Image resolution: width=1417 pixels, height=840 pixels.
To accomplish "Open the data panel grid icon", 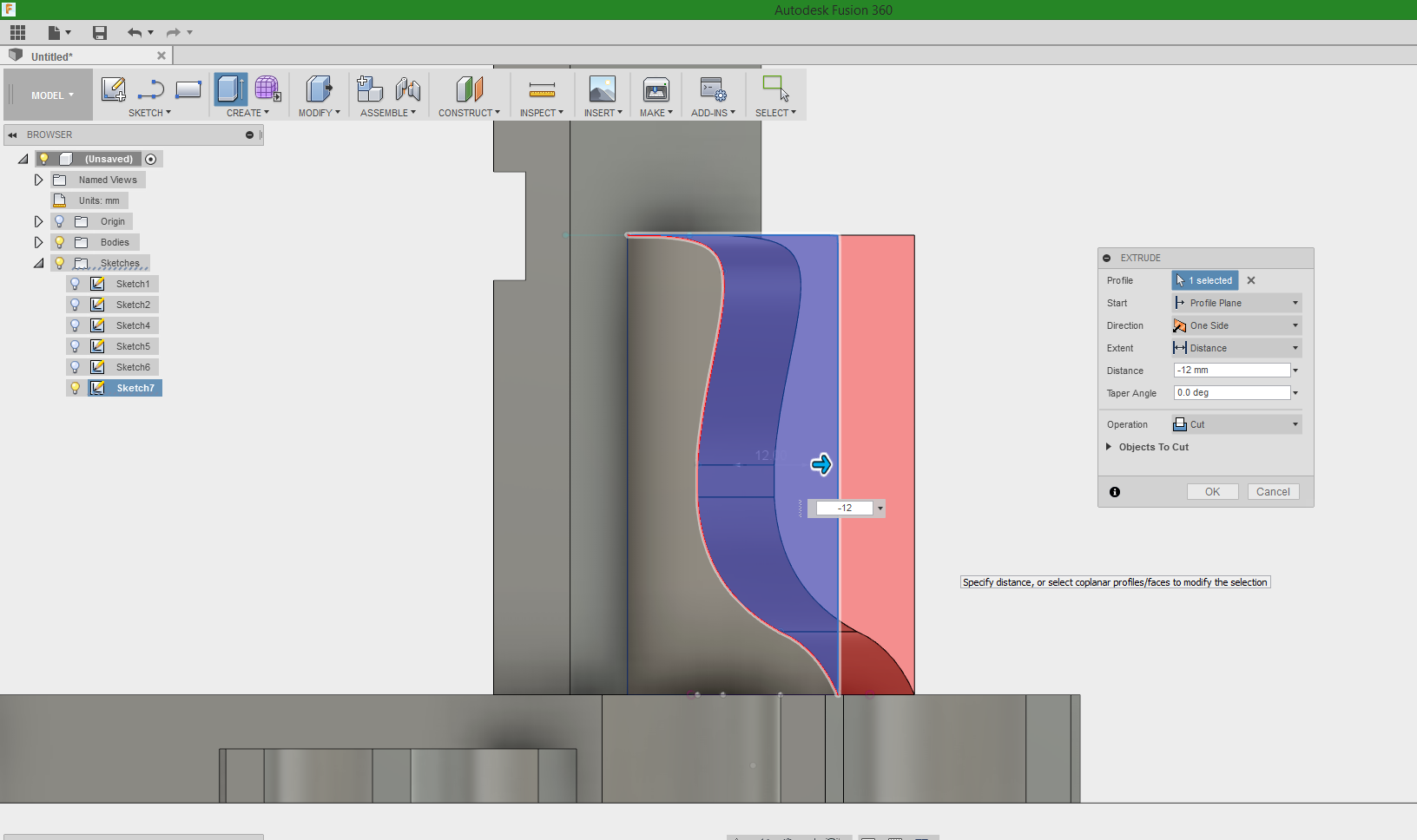I will (x=17, y=33).
